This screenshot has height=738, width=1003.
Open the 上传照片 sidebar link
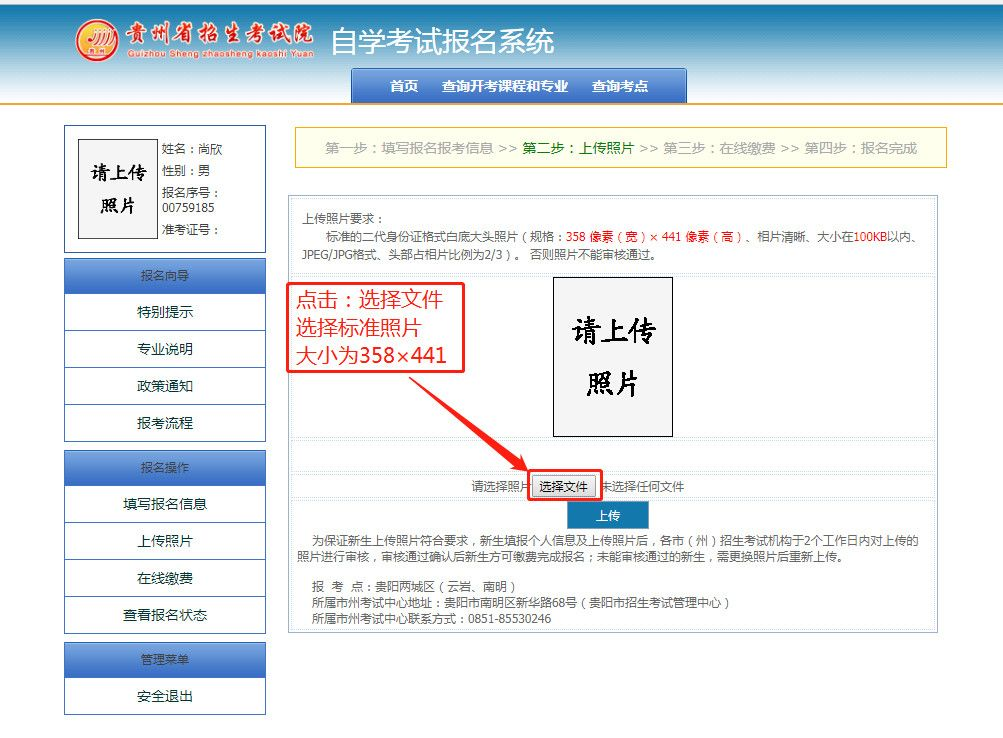[x=164, y=541]
